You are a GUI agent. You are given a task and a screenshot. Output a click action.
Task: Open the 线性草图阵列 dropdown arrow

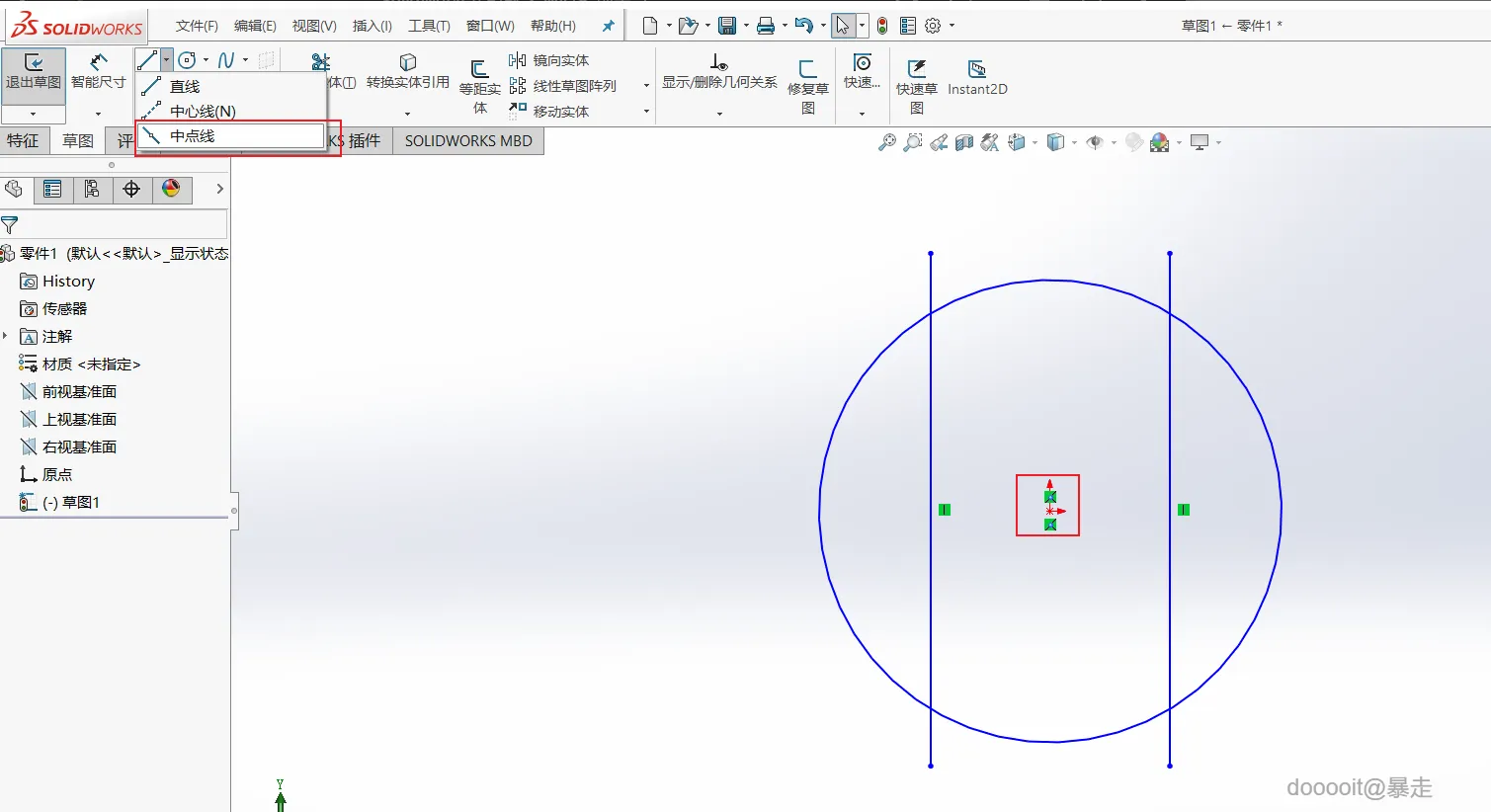(646, 86)
